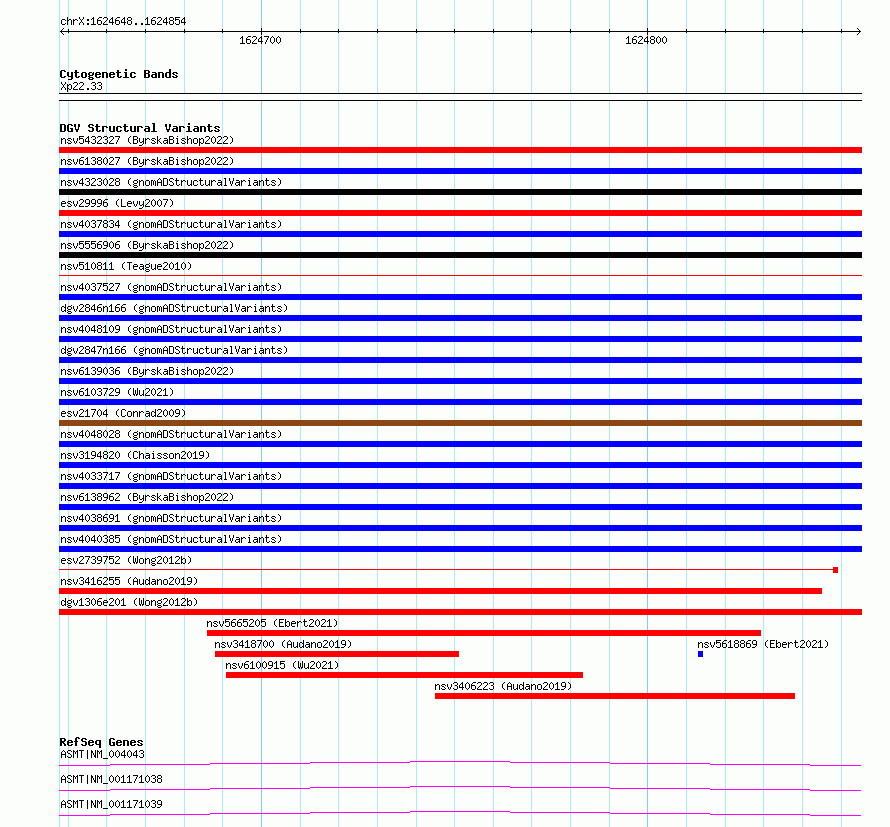Click the nsv4038691 gnomAD variant label
The image size is (890, 827).
[171, 518]
